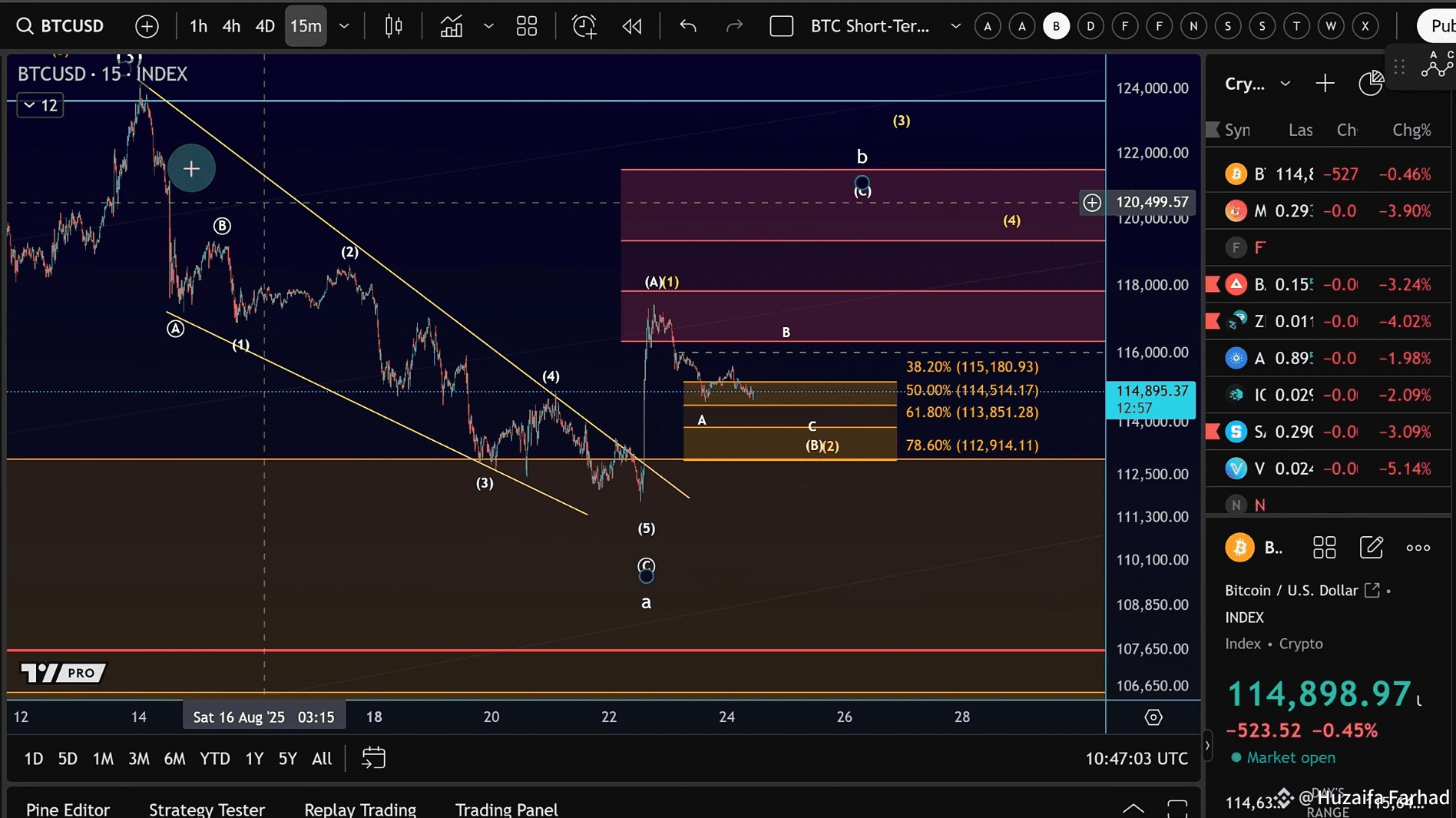
Task: Switch to layout tab W
Action: click(x=1331, y=26)
